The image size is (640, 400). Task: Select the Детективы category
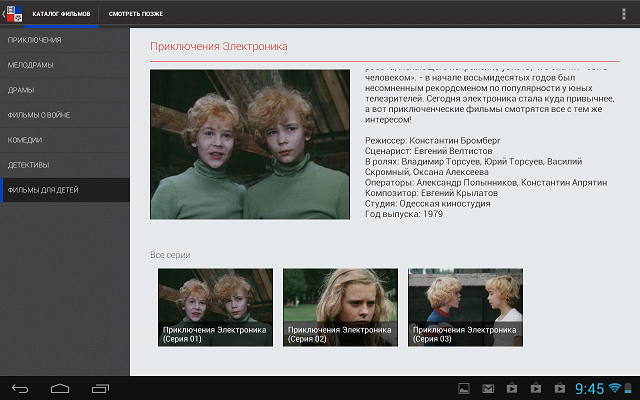(x=65, y=165)
